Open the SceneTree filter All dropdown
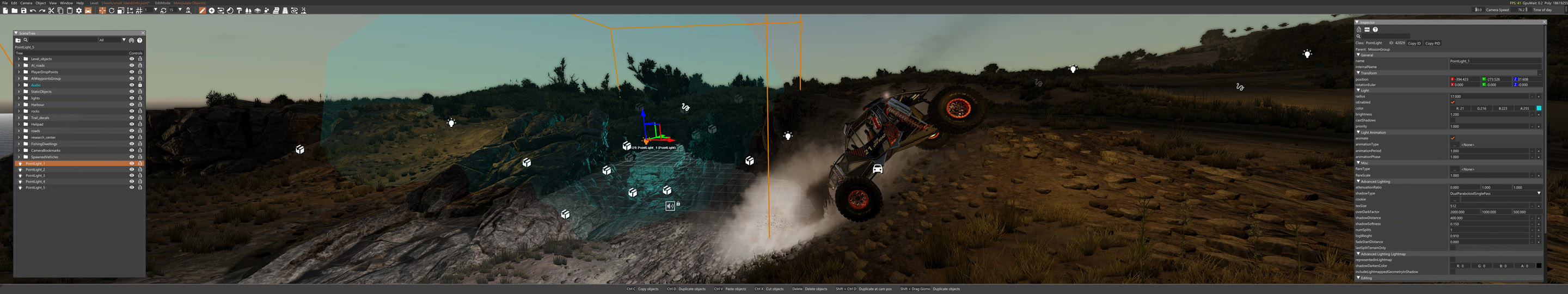Viewport: 1568px width, 294px height. [113, 41]
